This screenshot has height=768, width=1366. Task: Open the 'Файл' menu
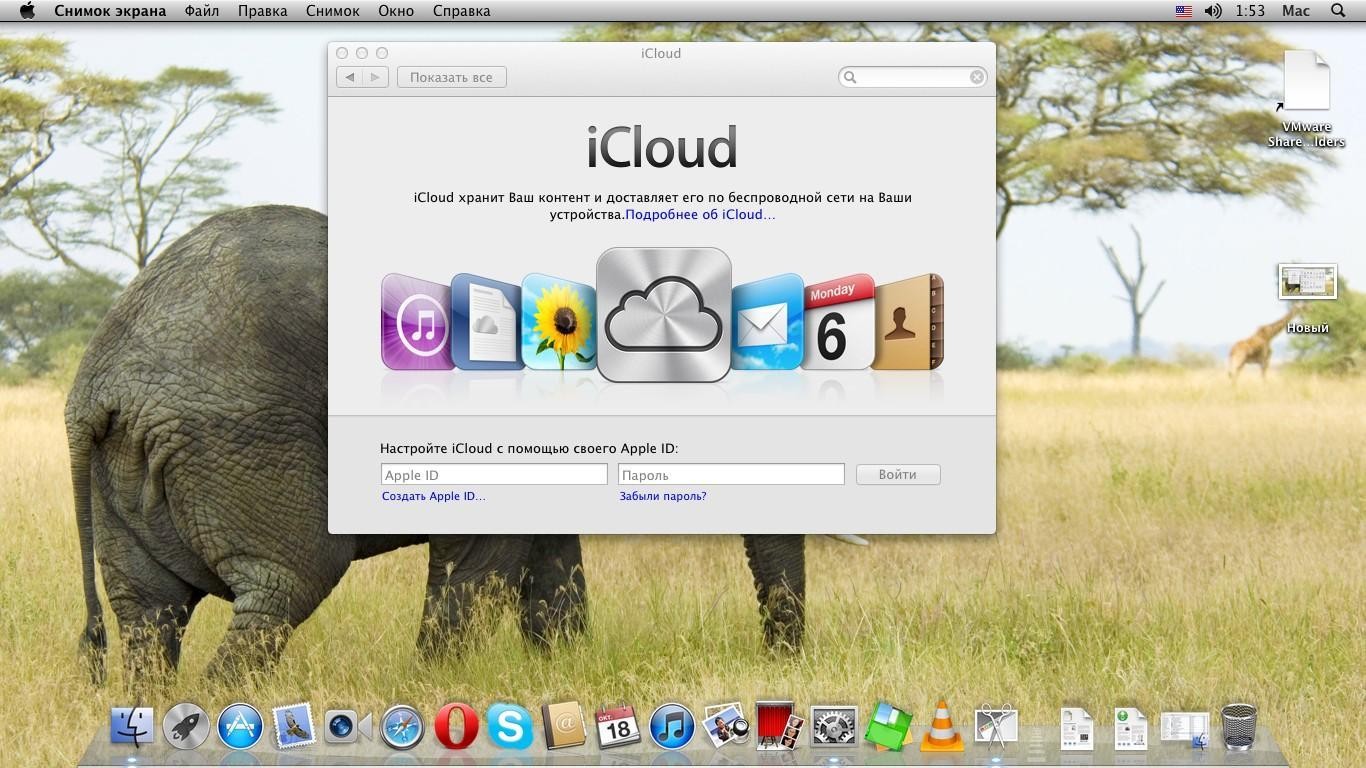pos(202,11)
